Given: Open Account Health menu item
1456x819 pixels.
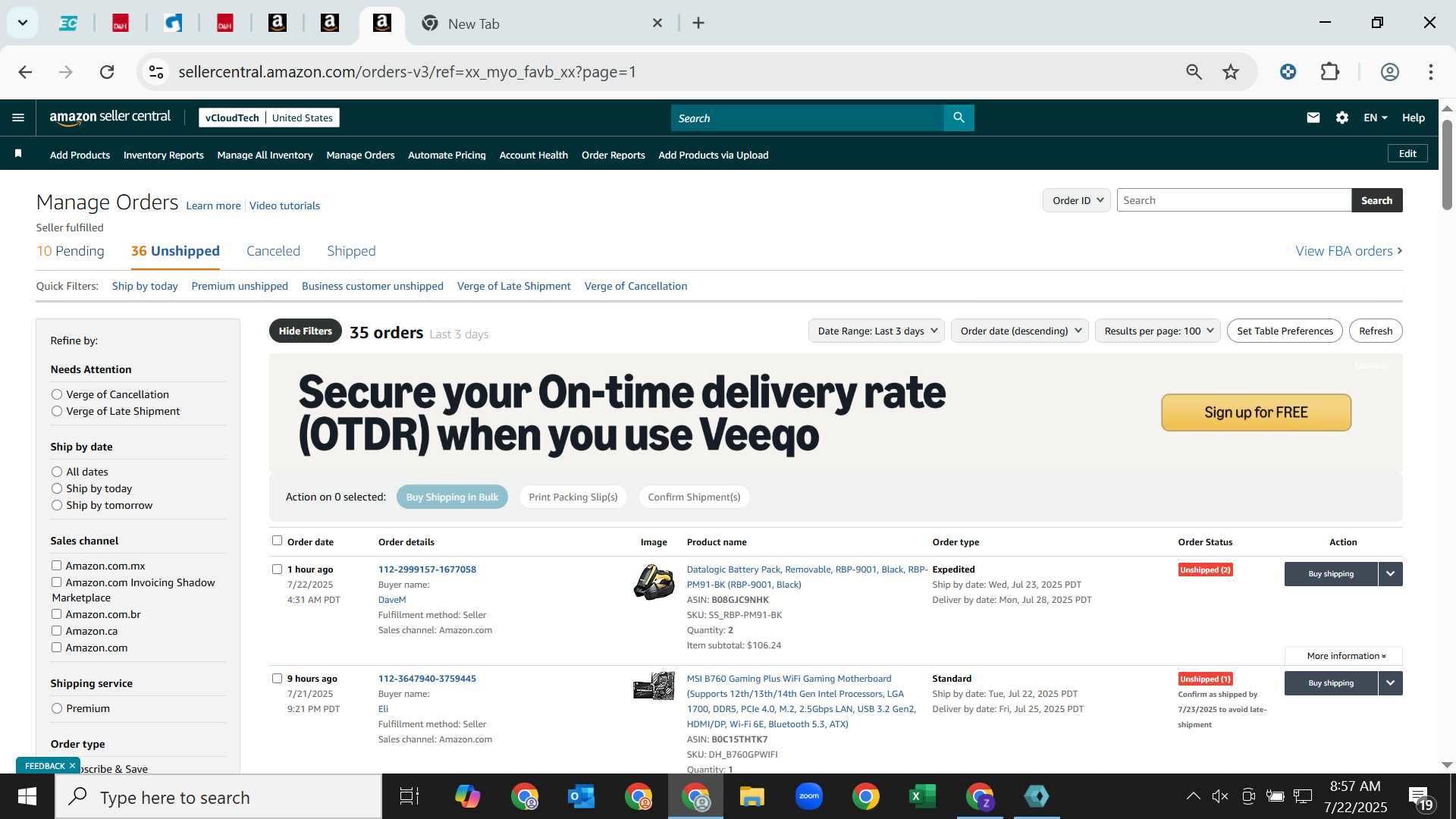Looking at the screenshot, I should pyautogui.click(x=533, y=155).
